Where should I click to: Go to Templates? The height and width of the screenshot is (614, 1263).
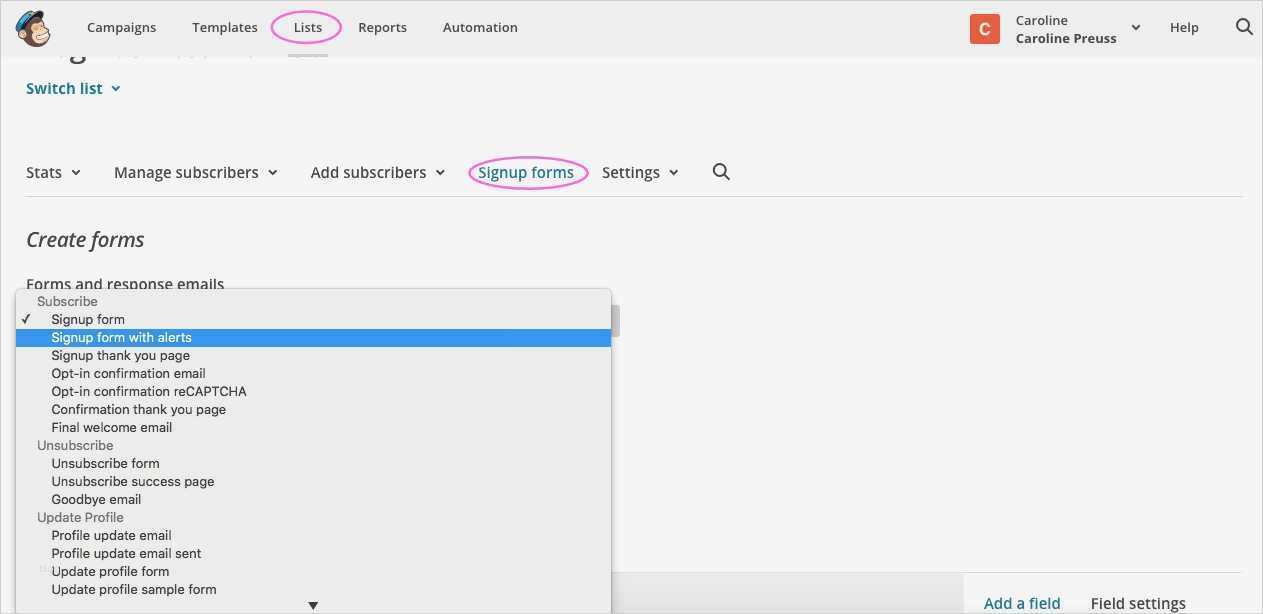225,27
